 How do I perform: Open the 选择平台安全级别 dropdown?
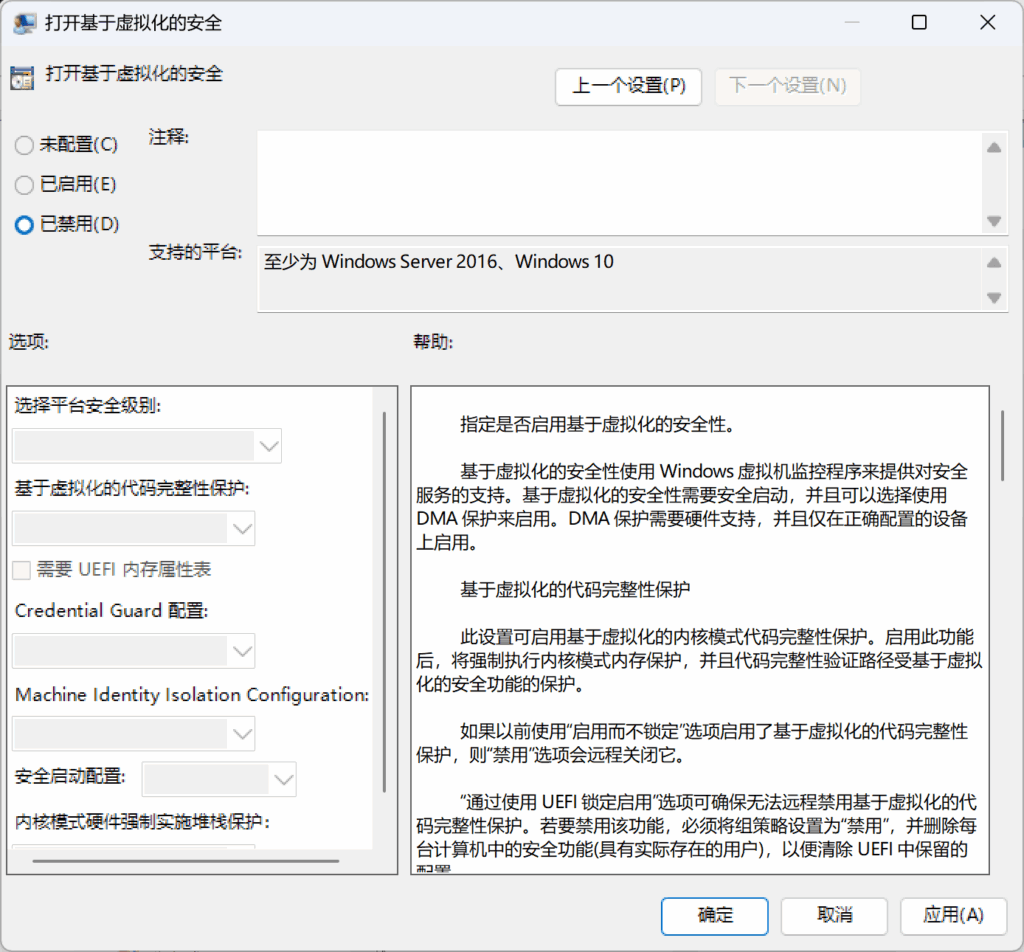pyautogui.click(x=147, y=446)
